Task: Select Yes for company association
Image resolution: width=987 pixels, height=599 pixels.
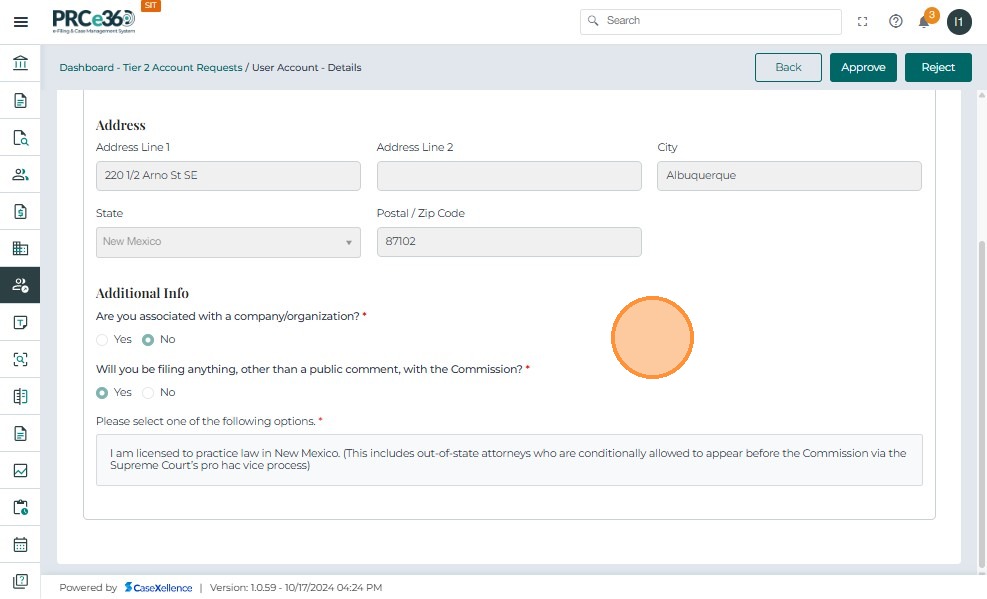Action: tap(102, 340)
